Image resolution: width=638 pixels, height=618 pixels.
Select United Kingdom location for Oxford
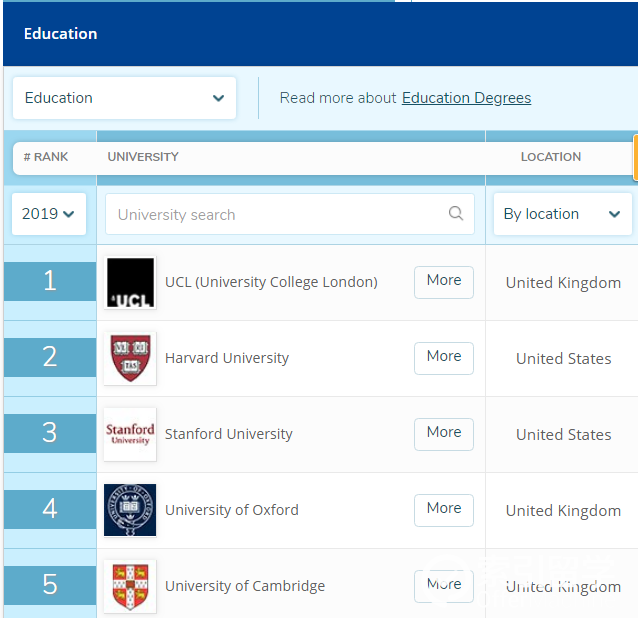[x=563, y=511]
